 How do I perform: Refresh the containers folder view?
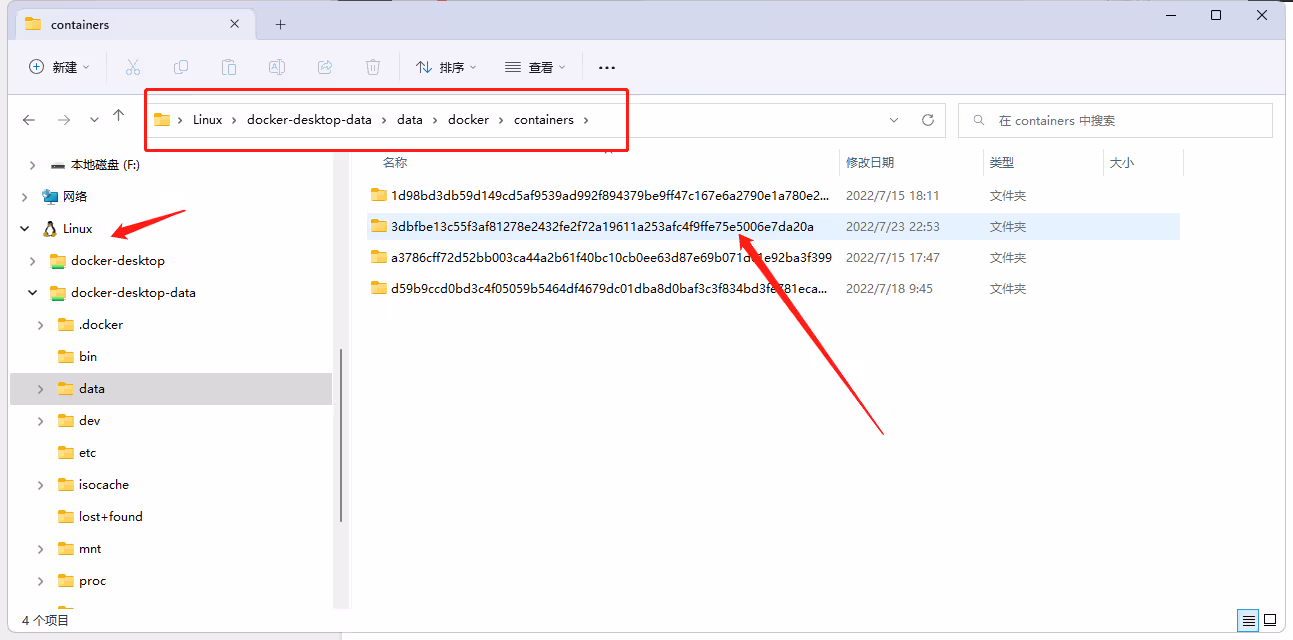coord(928,120)
